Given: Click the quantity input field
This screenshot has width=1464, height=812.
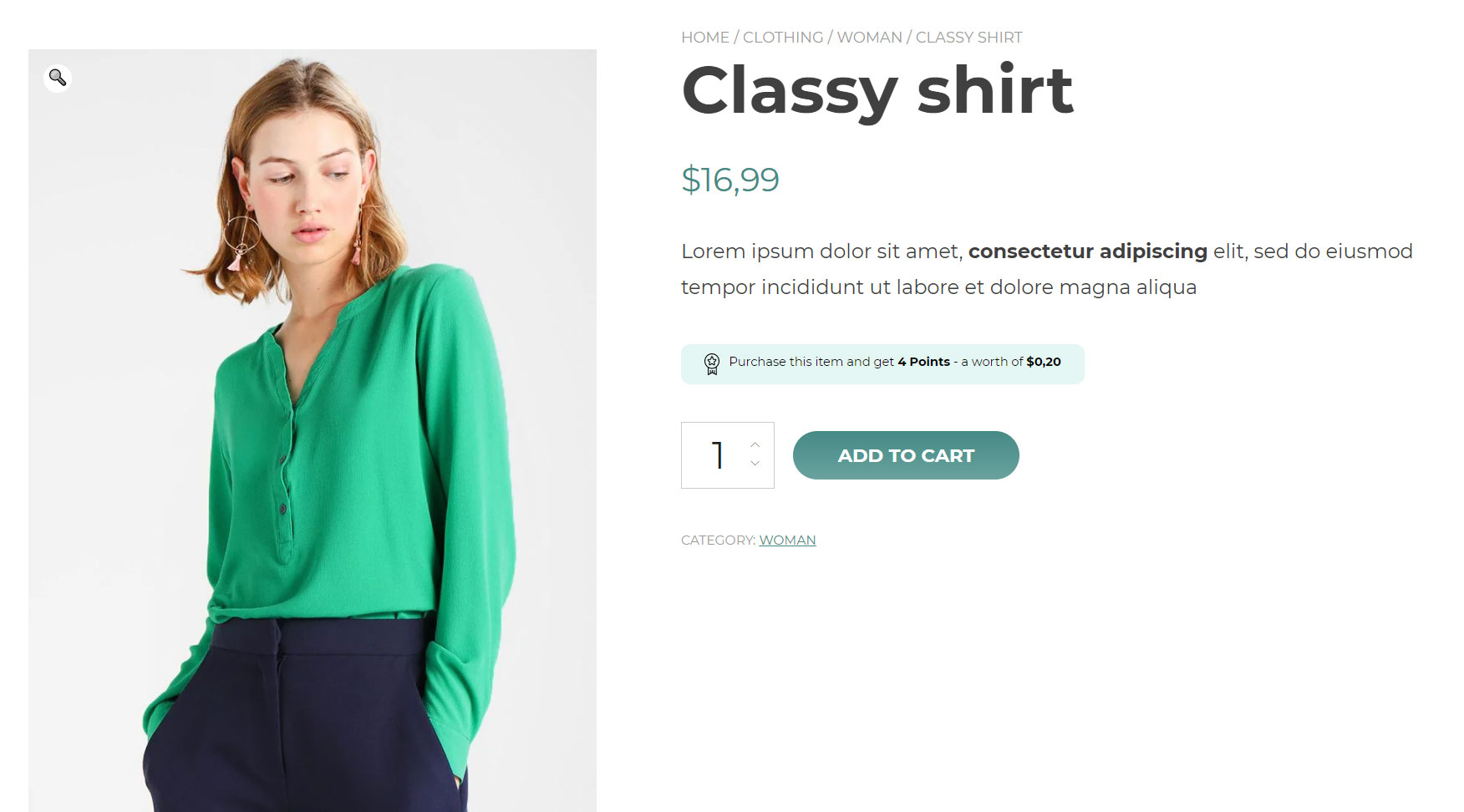Looking at the screenshot, I should click(717, 455).
